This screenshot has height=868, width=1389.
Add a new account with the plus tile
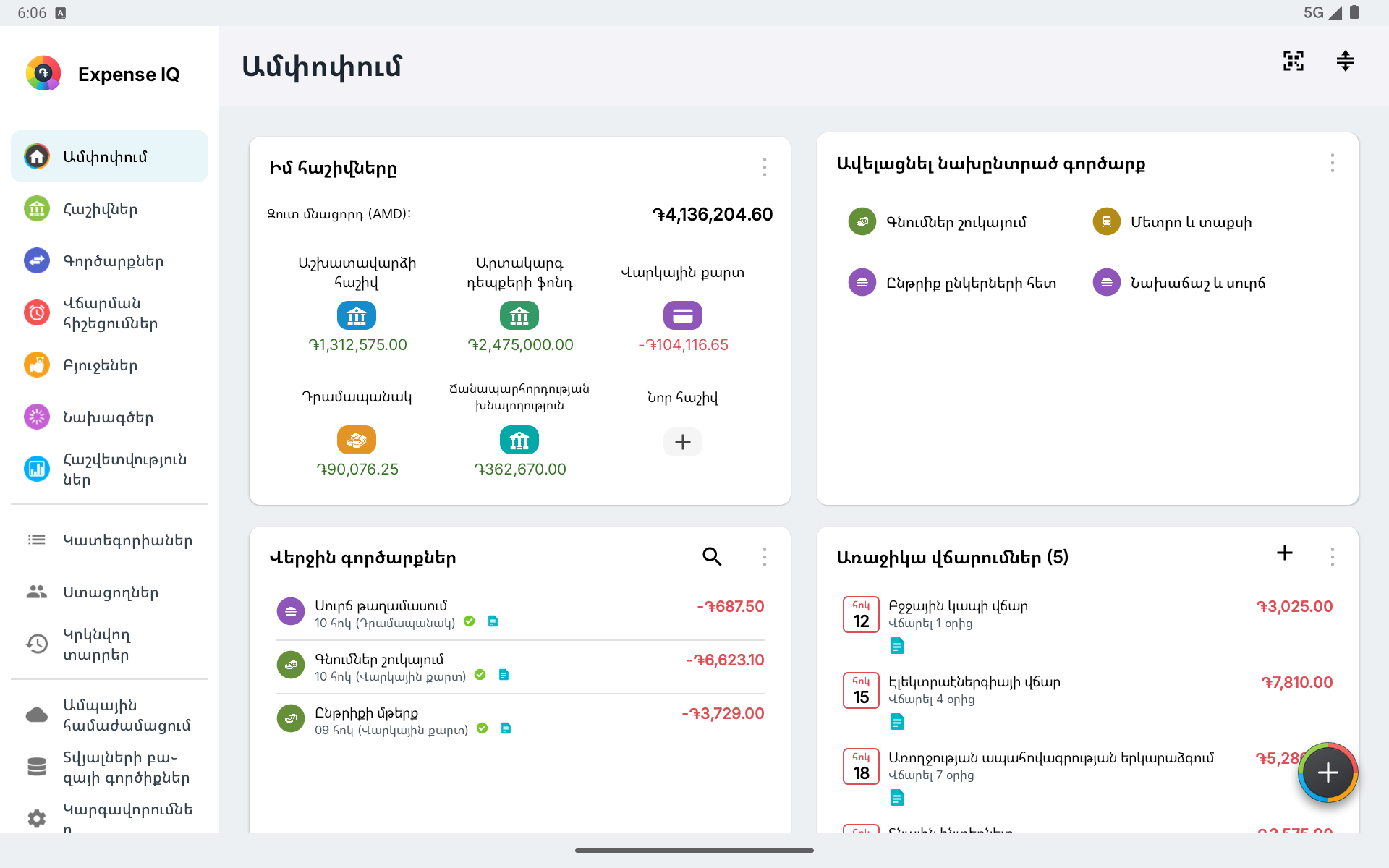coord(682,441)
